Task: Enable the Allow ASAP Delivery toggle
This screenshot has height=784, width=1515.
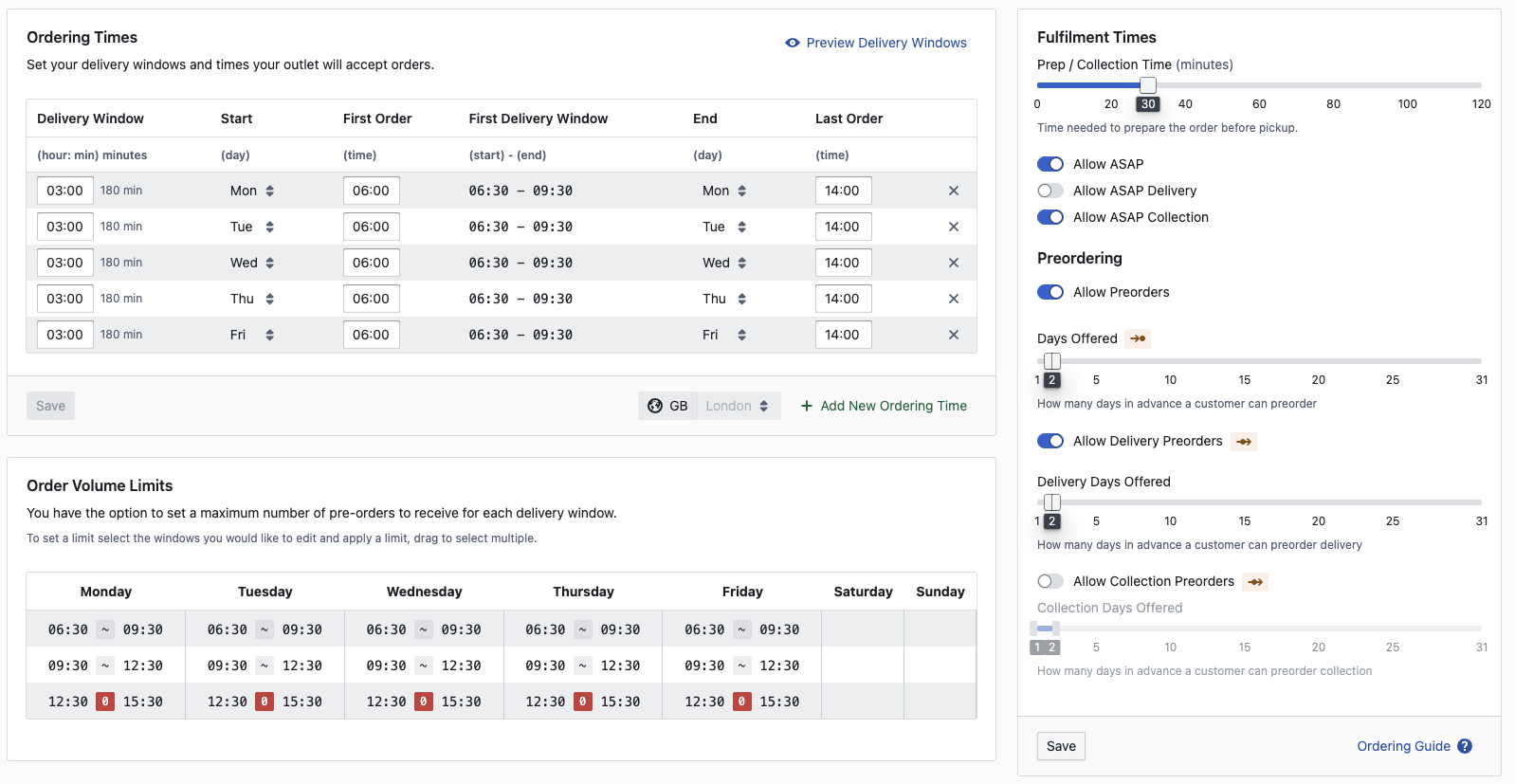Action: point(1050,191)
